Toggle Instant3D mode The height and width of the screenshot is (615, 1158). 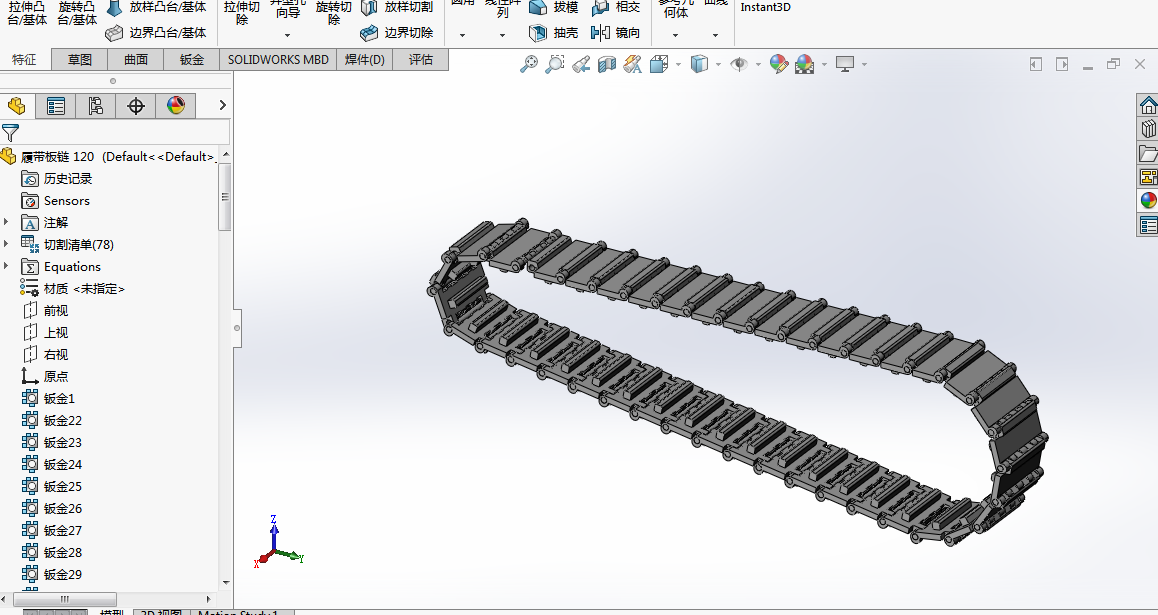tap(765, 7)
